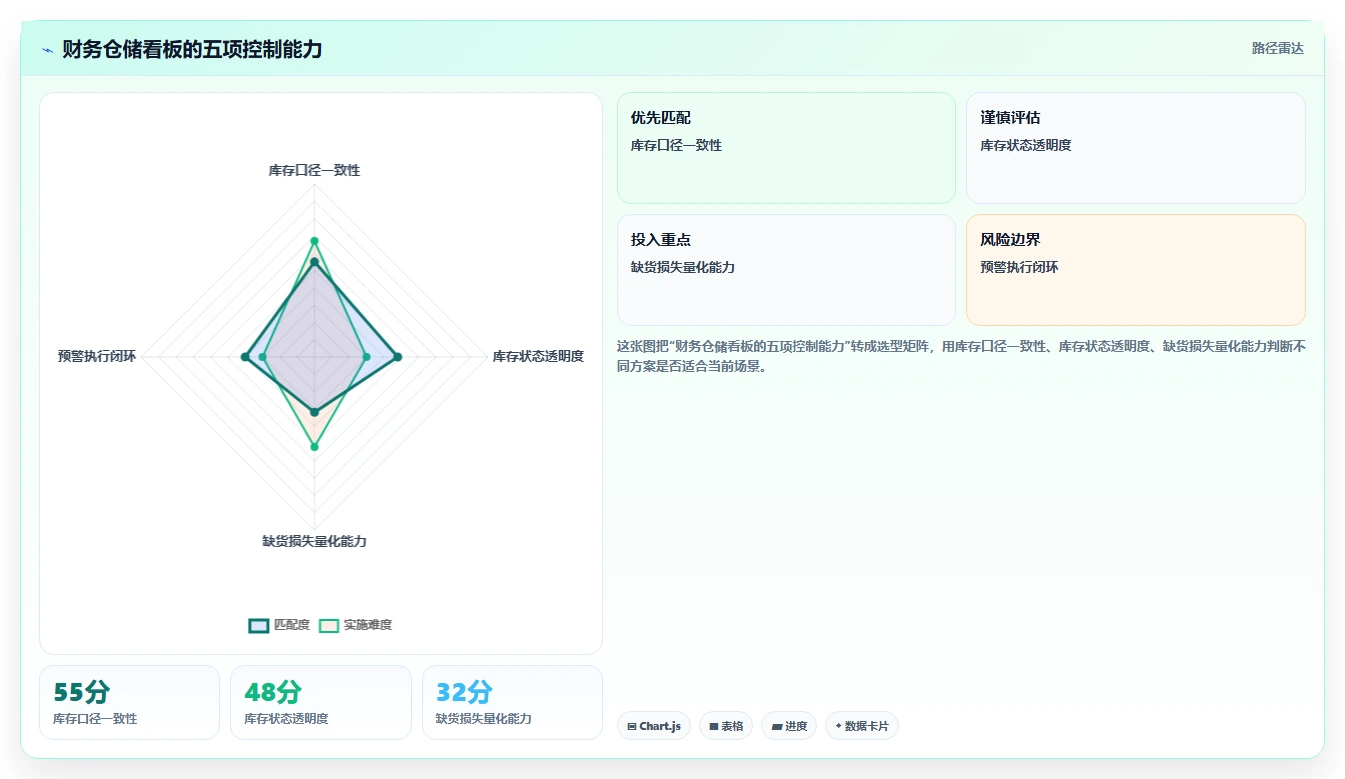The width and height of the screenshot is (1345, 779).
Task: Toggle the 实施难度 legend swatch
Action: coord(329,625)
